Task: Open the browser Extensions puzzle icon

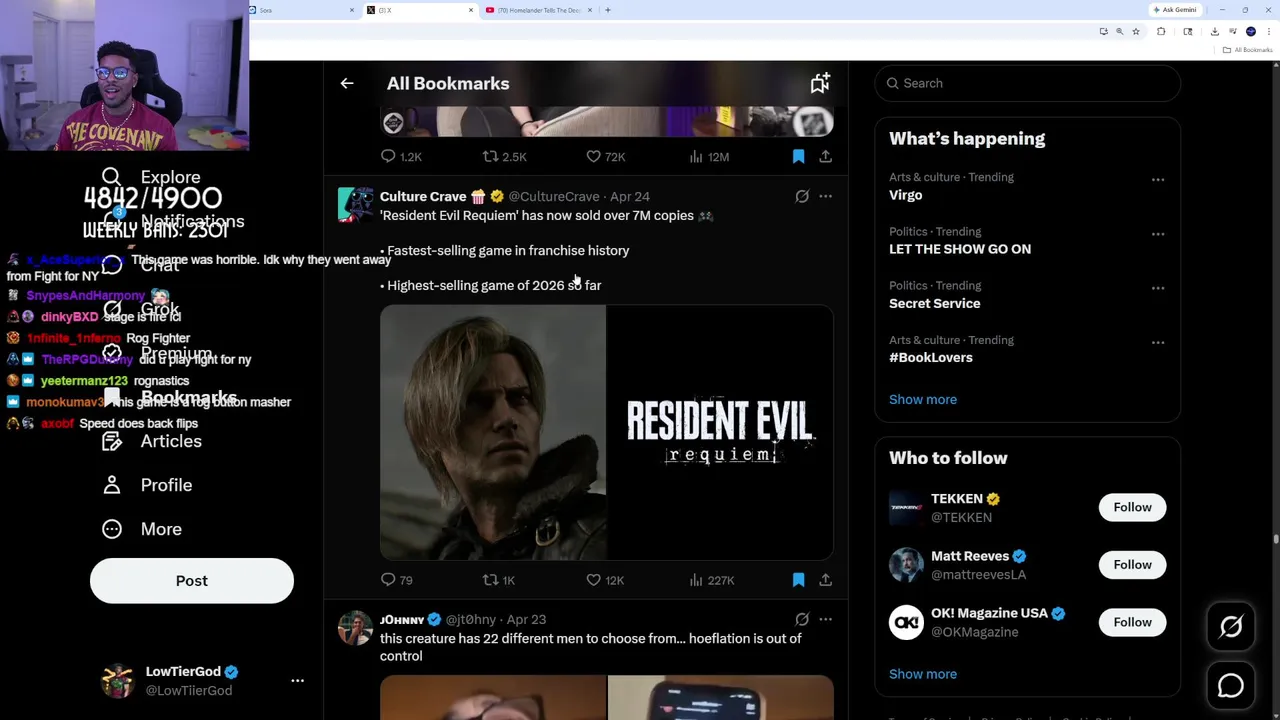Action: click(x=1161, y=32)
